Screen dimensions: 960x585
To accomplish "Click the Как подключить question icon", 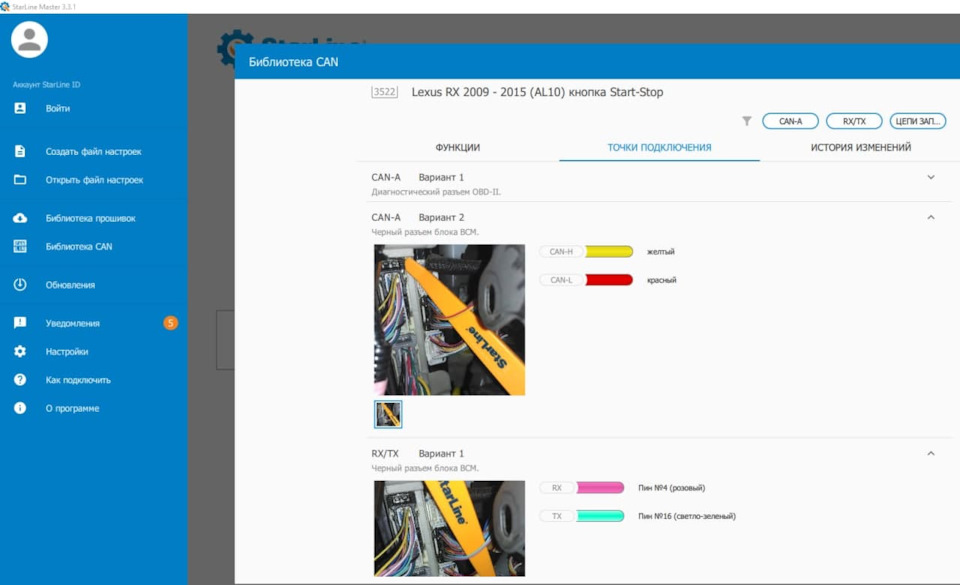I will 20,379.
